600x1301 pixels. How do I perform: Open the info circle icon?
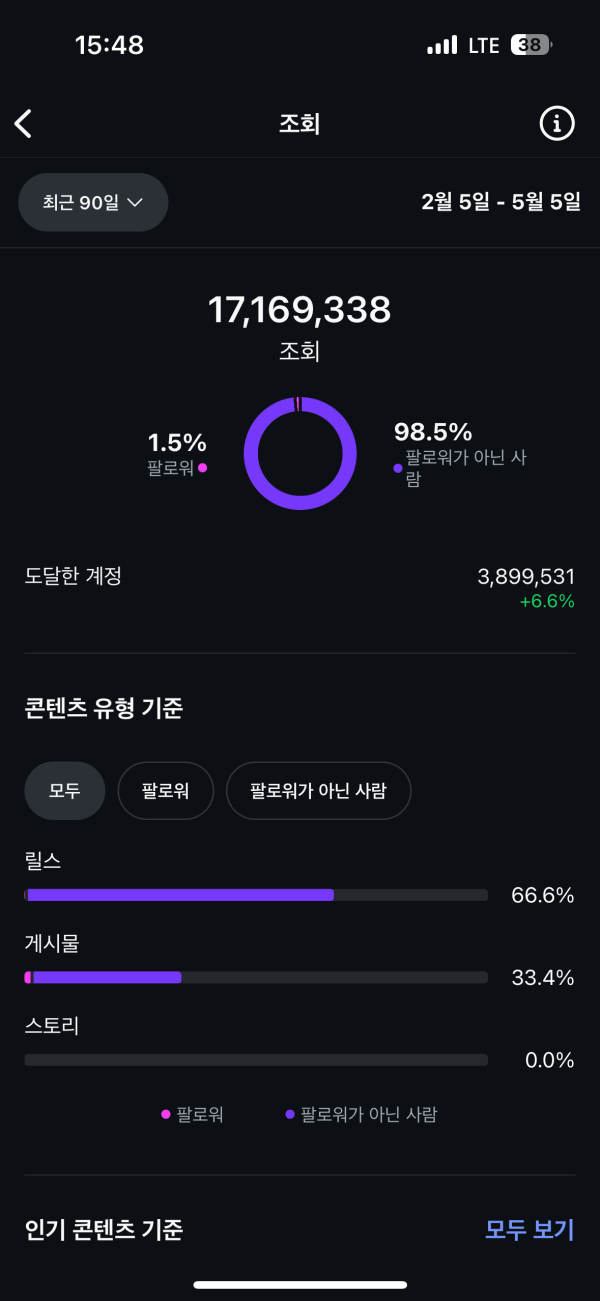click(557, 124)
